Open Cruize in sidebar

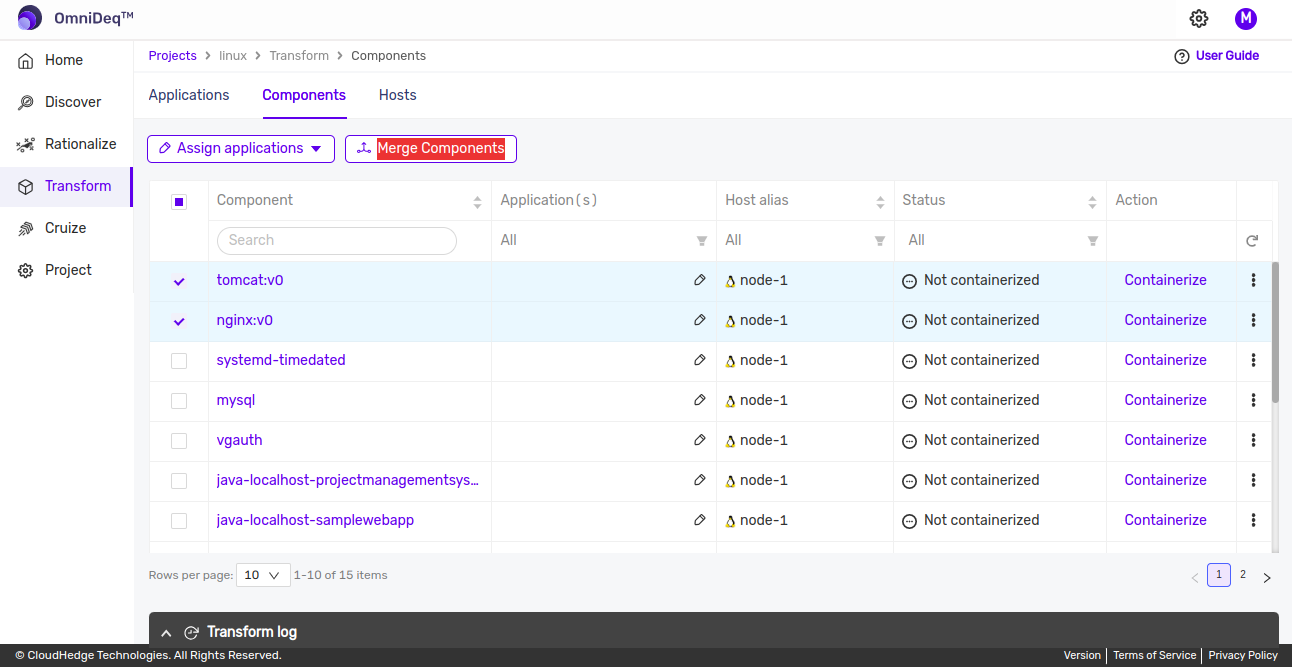click(x=66, y=228)
